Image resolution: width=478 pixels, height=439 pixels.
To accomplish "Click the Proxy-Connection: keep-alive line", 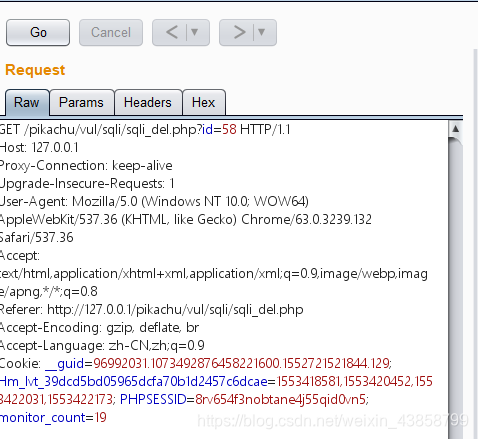I will pyautogui.click(x=86, y=165).
